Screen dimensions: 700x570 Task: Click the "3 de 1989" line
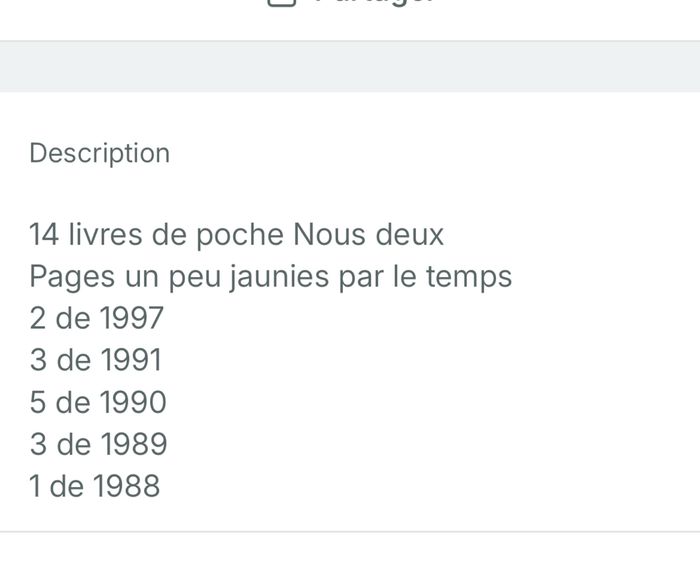(x=97, y=444)
